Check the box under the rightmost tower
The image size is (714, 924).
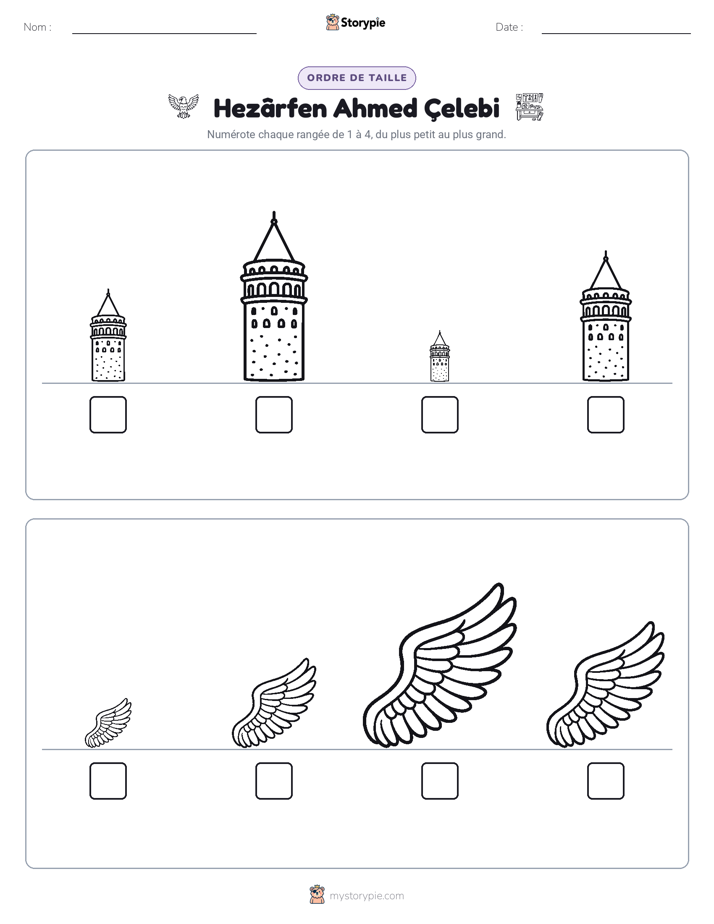(x=606, y=415)
